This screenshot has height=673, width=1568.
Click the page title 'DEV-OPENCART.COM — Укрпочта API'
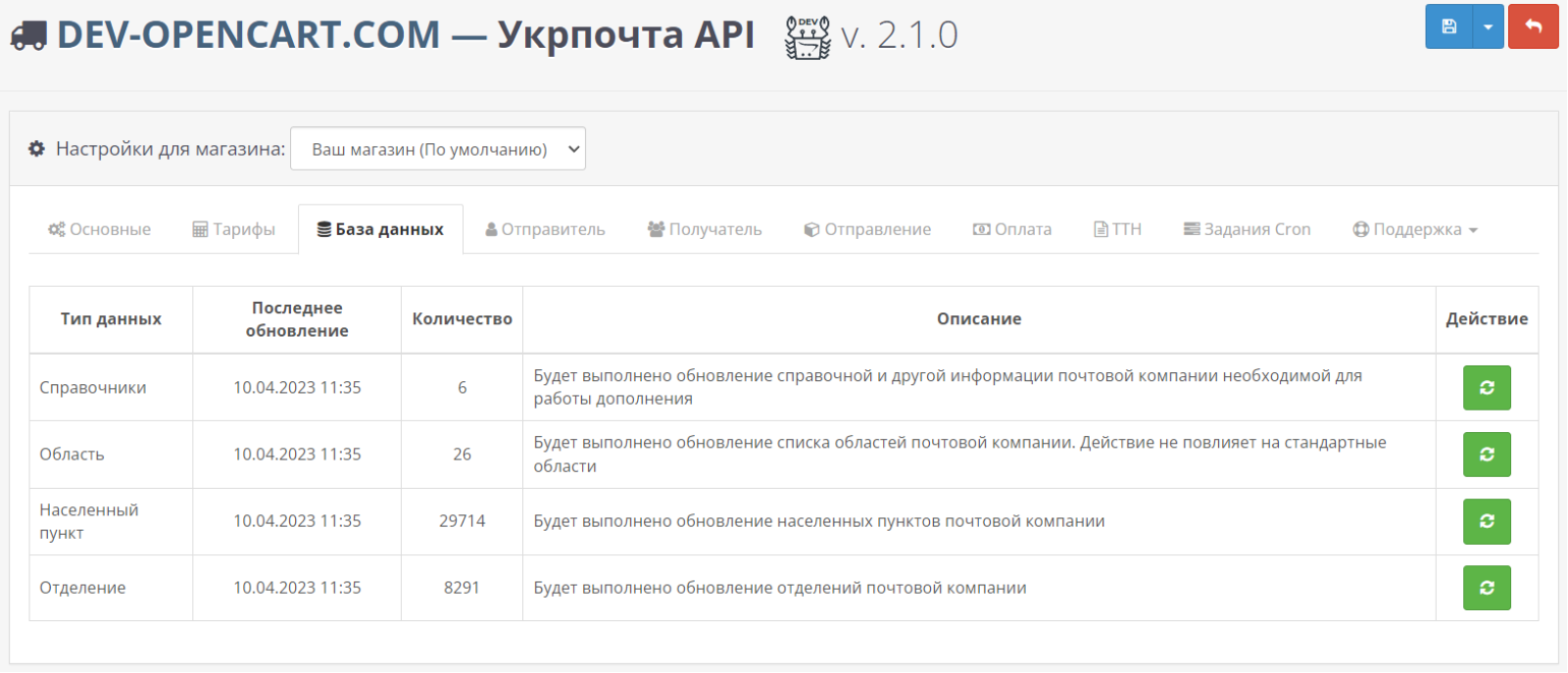pyautogui.click(x=406, y=35)
